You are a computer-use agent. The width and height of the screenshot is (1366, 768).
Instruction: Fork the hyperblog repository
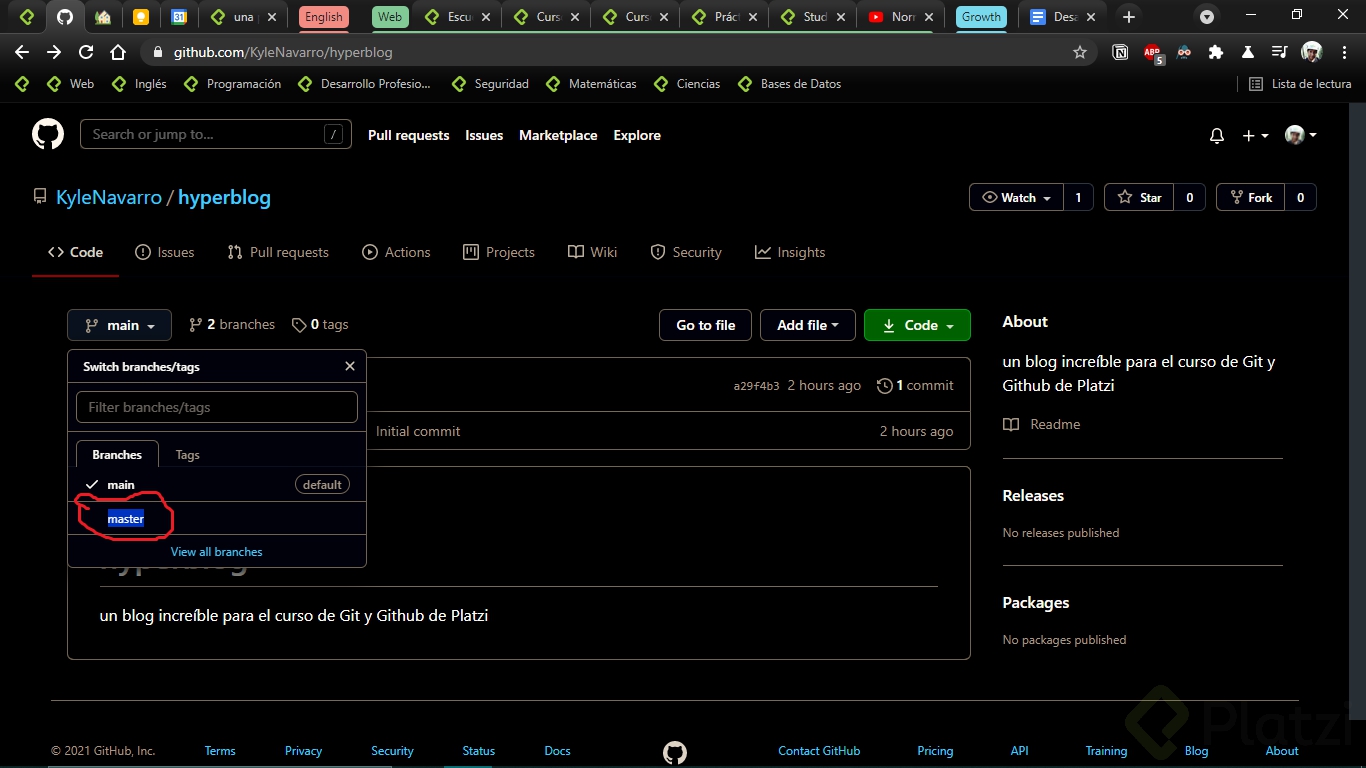[1250, 197]
